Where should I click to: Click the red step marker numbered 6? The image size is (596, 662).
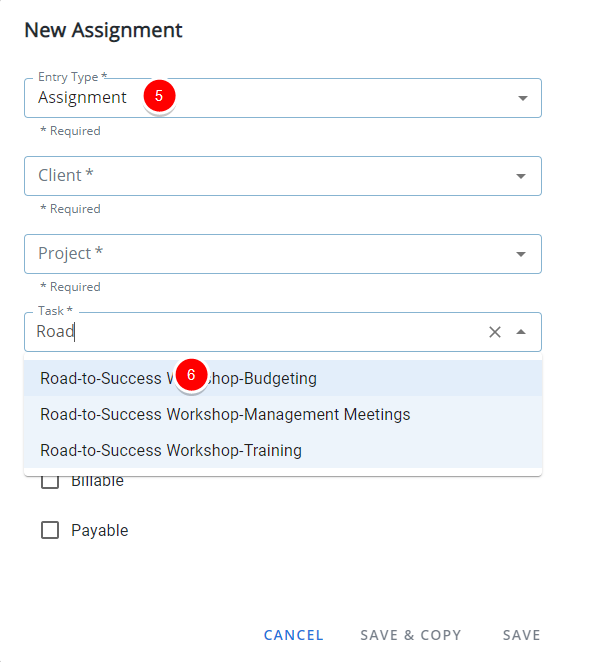[x=191, y=375]
